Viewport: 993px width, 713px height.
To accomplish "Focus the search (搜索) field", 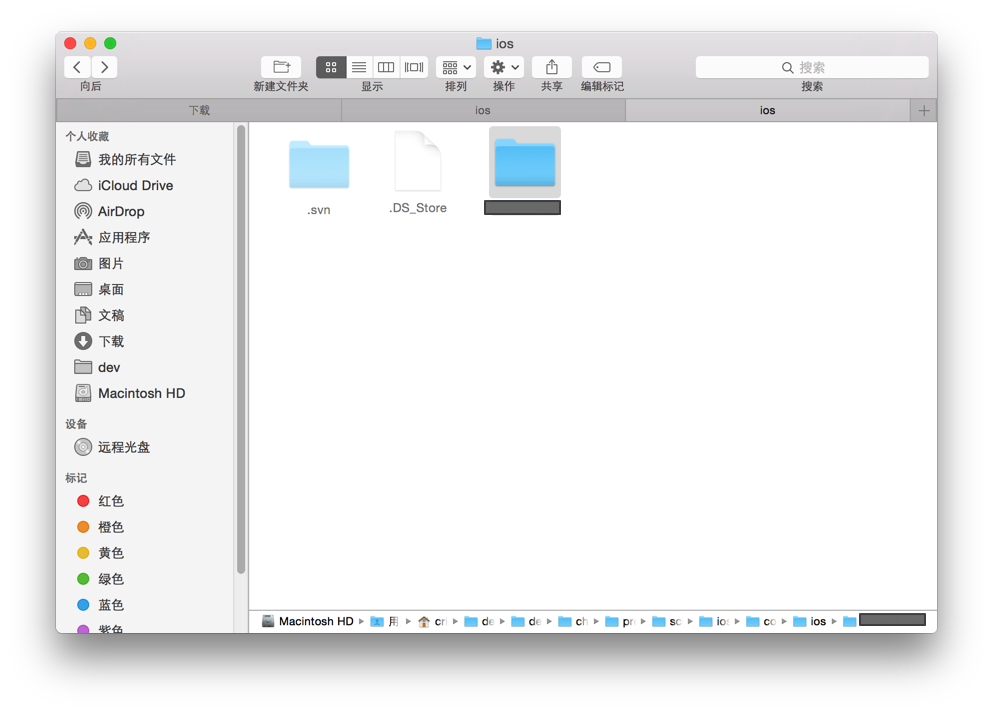I will pos(812,67).
